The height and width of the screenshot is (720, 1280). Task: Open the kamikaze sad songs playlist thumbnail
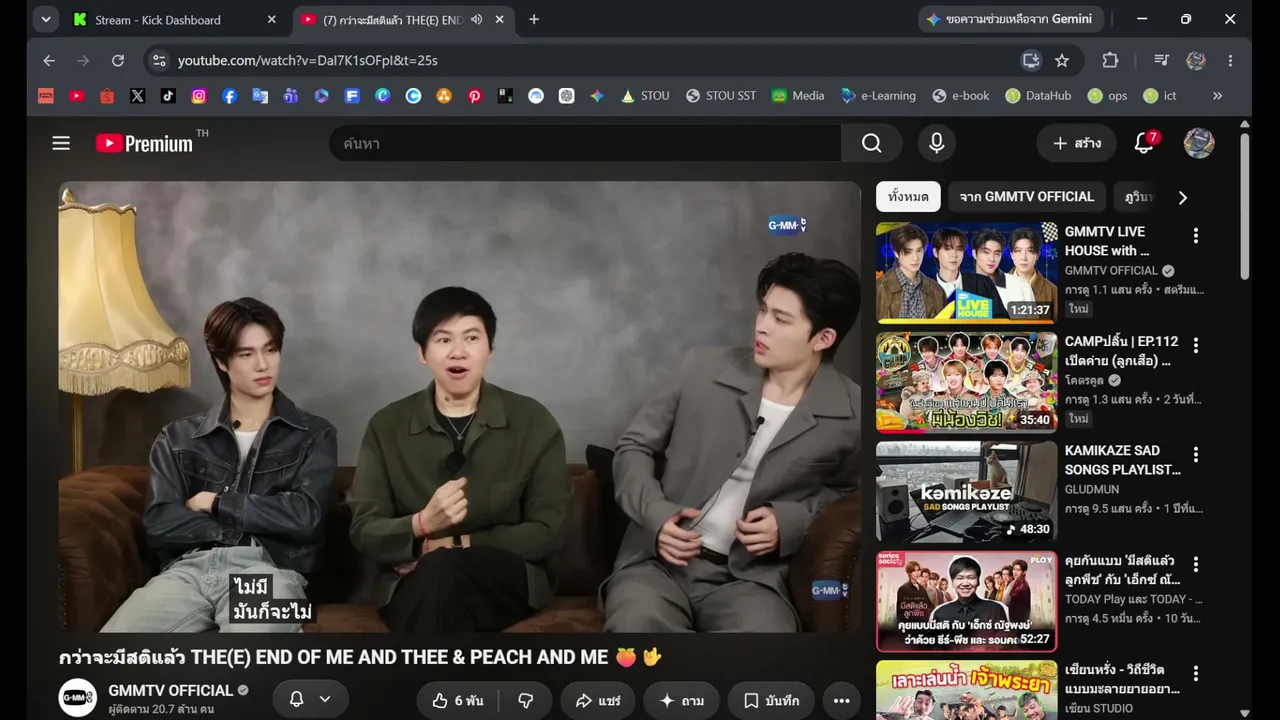966,493
